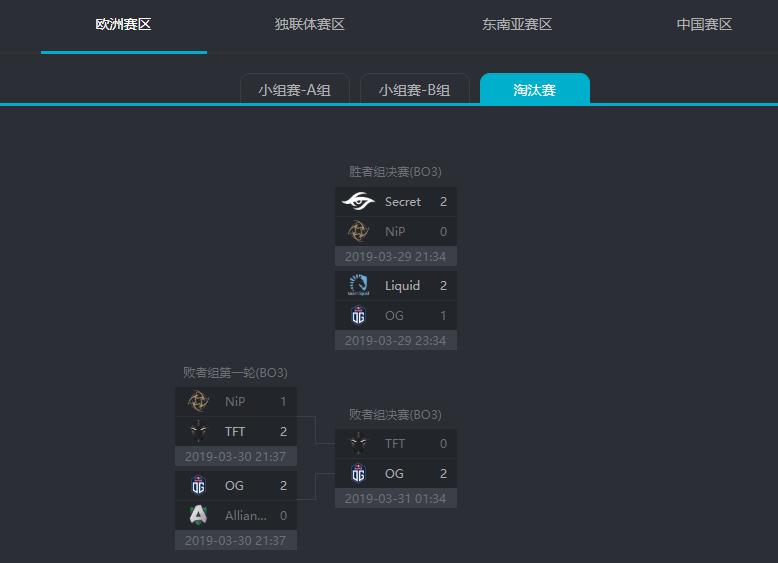Click OG logo in the Liquid match

358,316
